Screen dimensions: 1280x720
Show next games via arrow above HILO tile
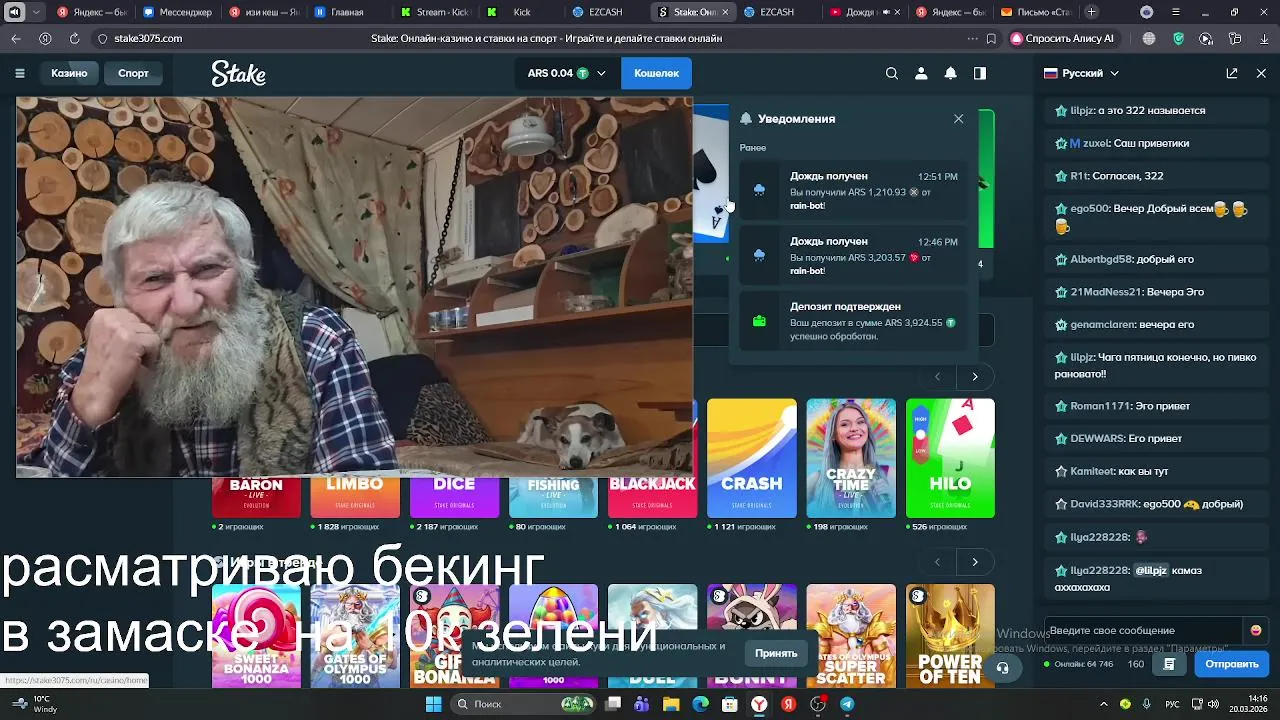pyautogui.click(x=975, y=376)
